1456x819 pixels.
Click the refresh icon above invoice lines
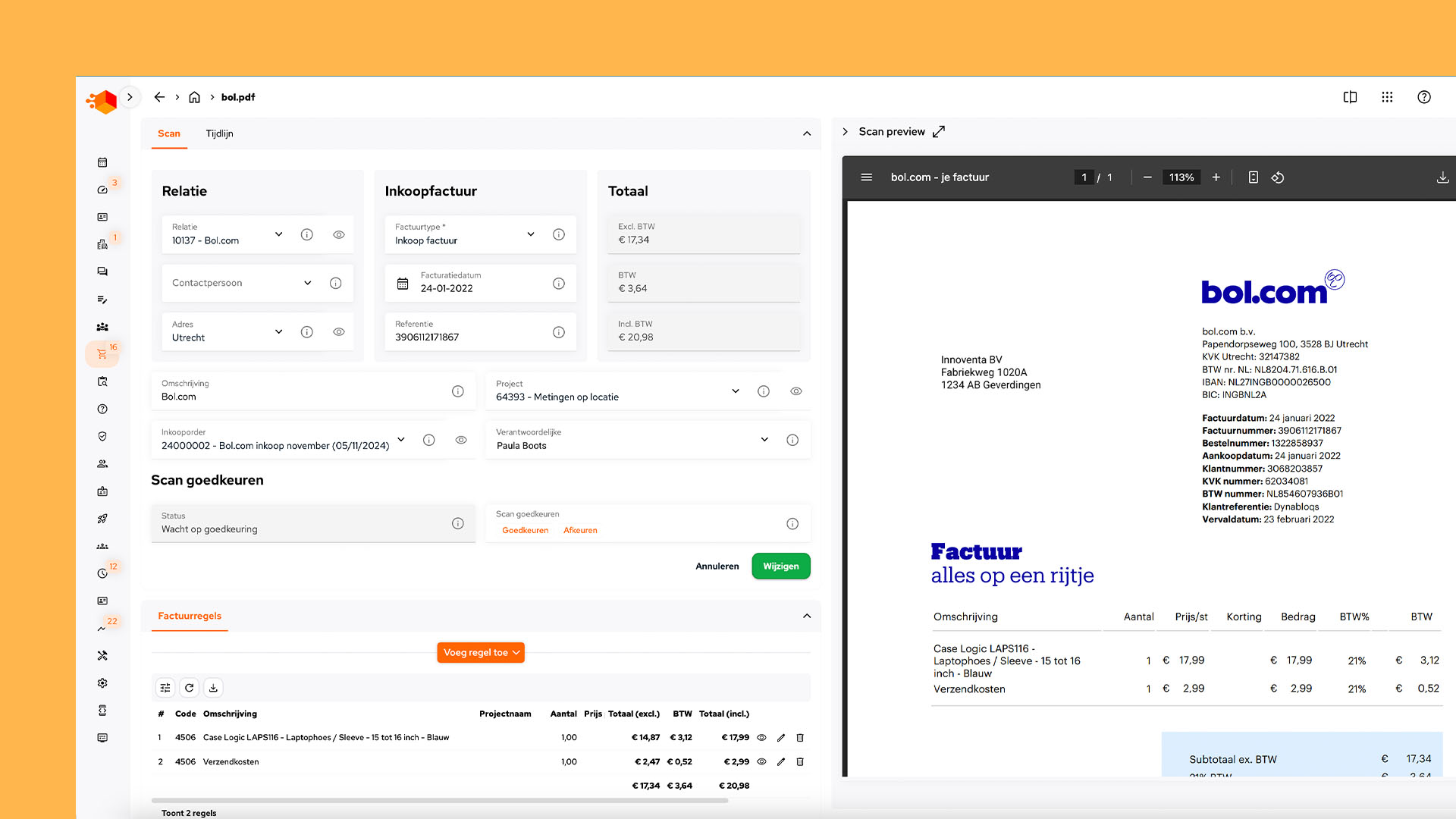pyautogui.click(x=190, y=688)
